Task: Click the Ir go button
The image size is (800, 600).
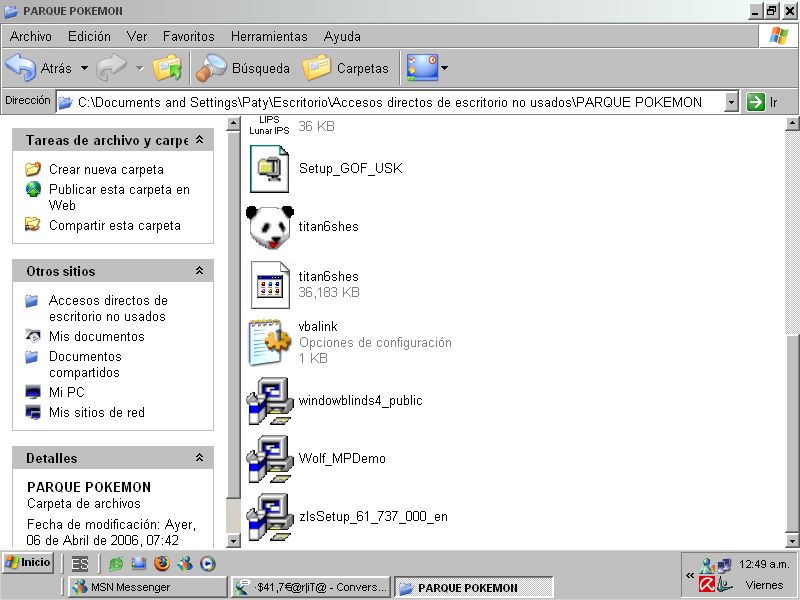Action: tap(763, 102)
